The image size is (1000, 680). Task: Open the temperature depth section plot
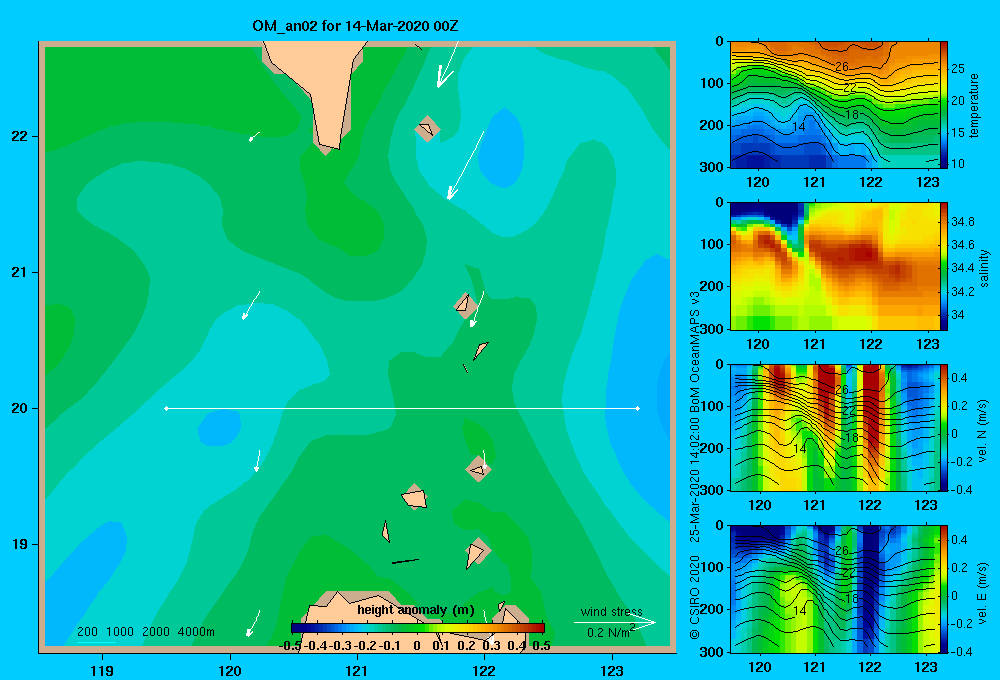click(835, 105)
